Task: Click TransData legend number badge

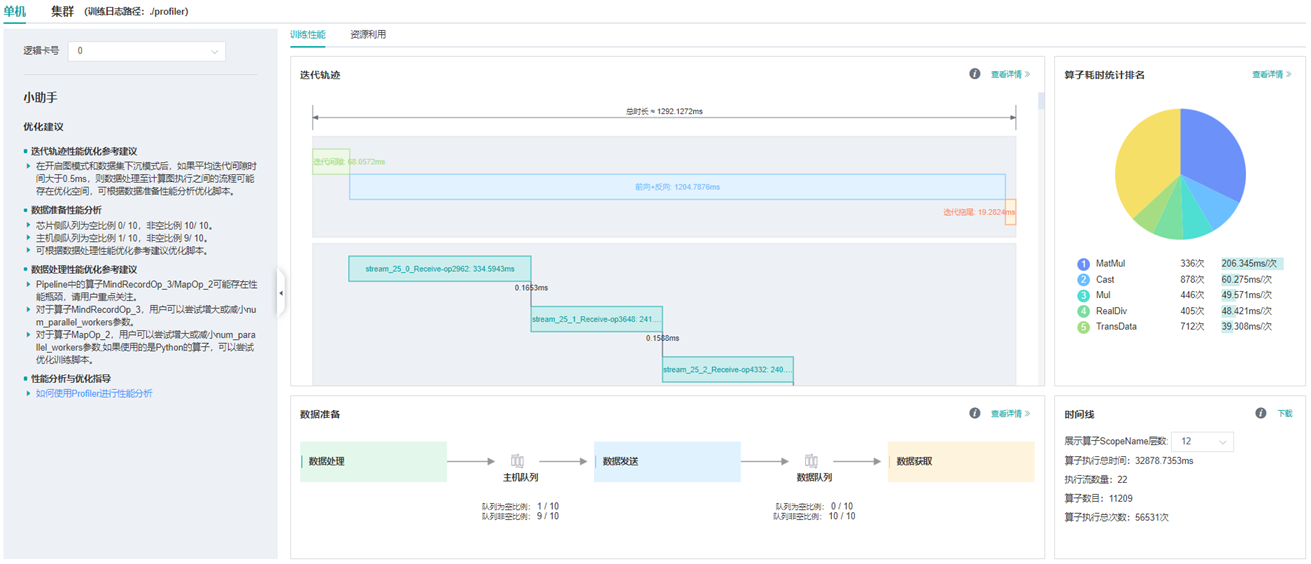Action: coord(1083,327)
